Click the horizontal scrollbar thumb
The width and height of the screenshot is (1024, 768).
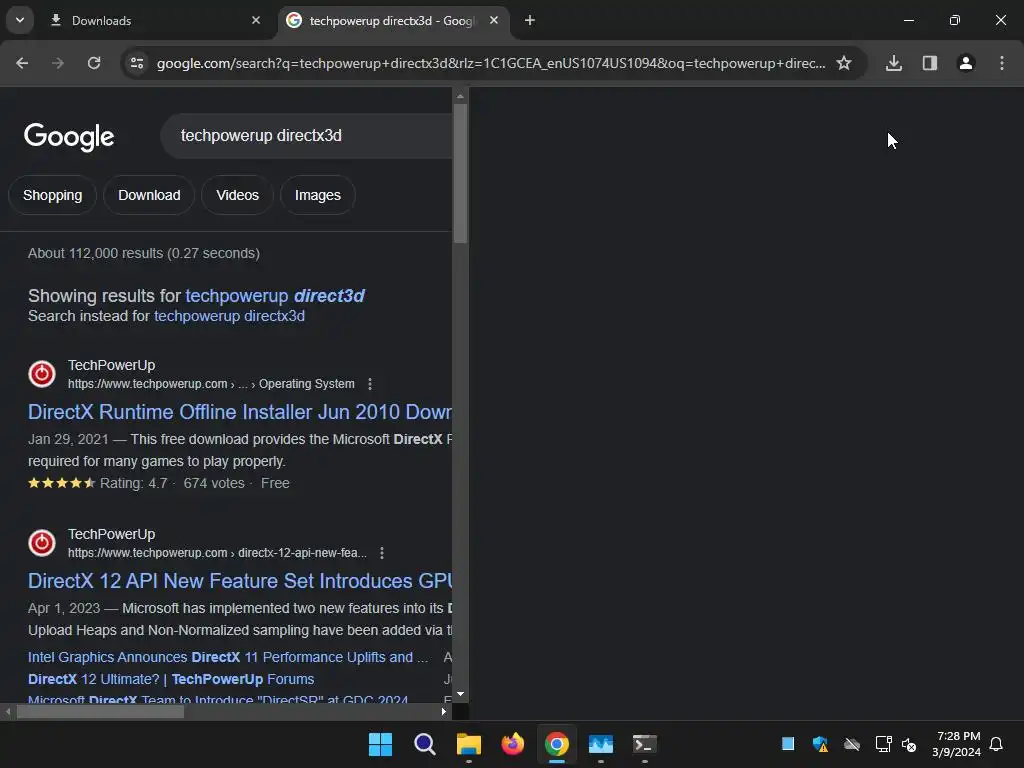point(100,712)
